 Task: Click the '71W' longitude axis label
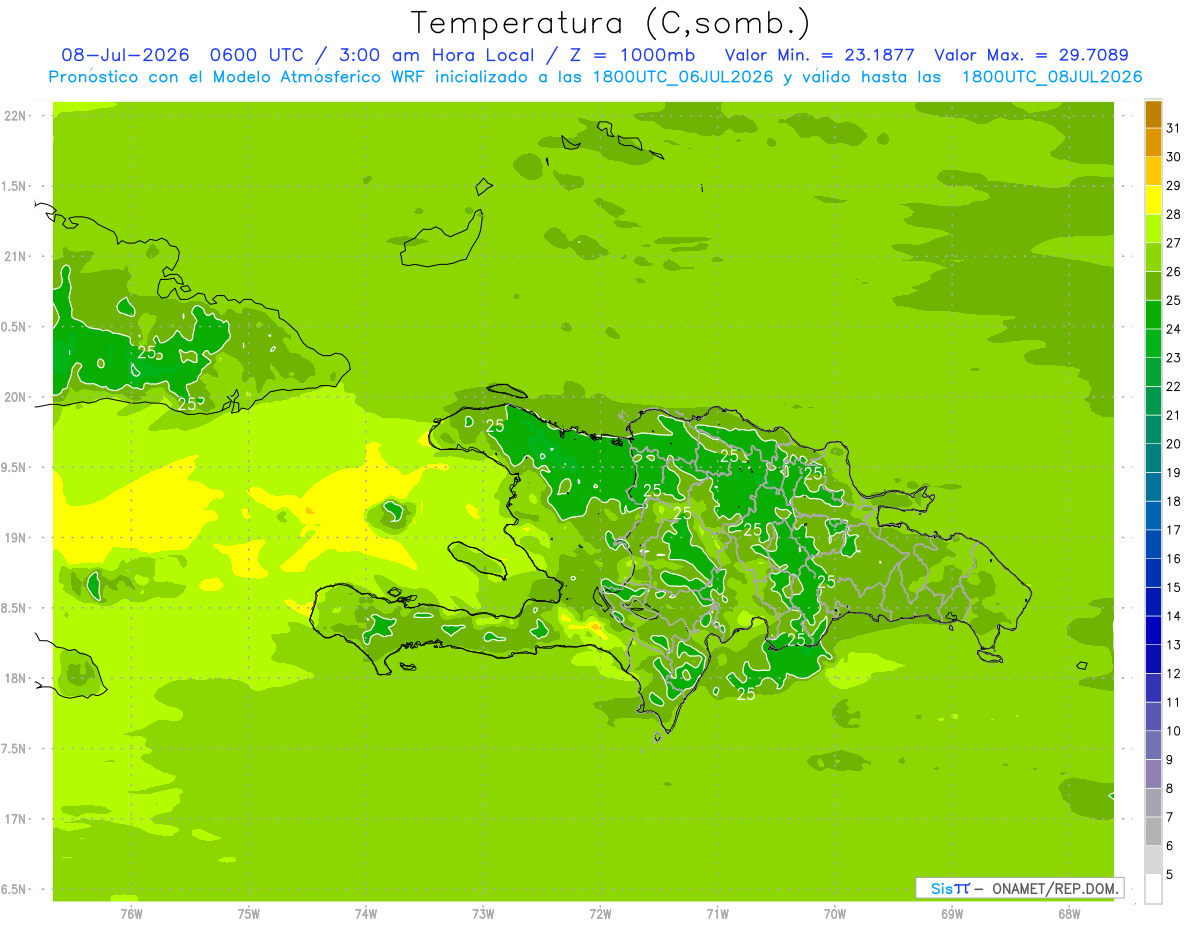coord(717,913)
